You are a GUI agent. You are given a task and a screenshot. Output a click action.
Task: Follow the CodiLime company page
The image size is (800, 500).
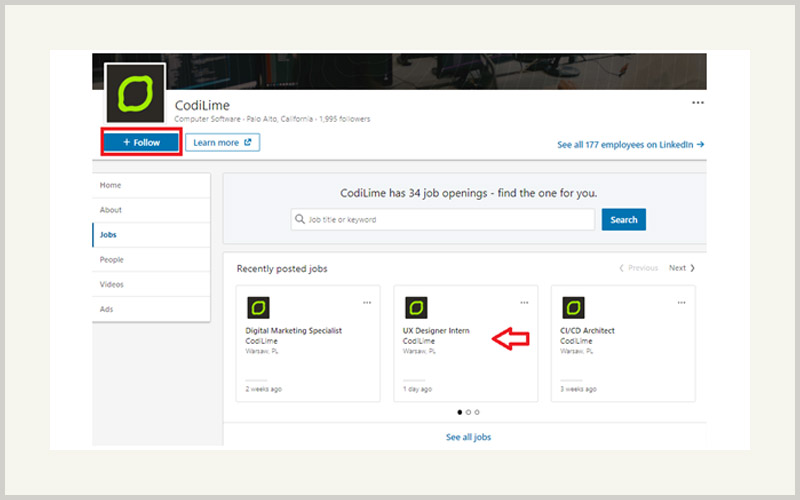[x=141, y=142]
